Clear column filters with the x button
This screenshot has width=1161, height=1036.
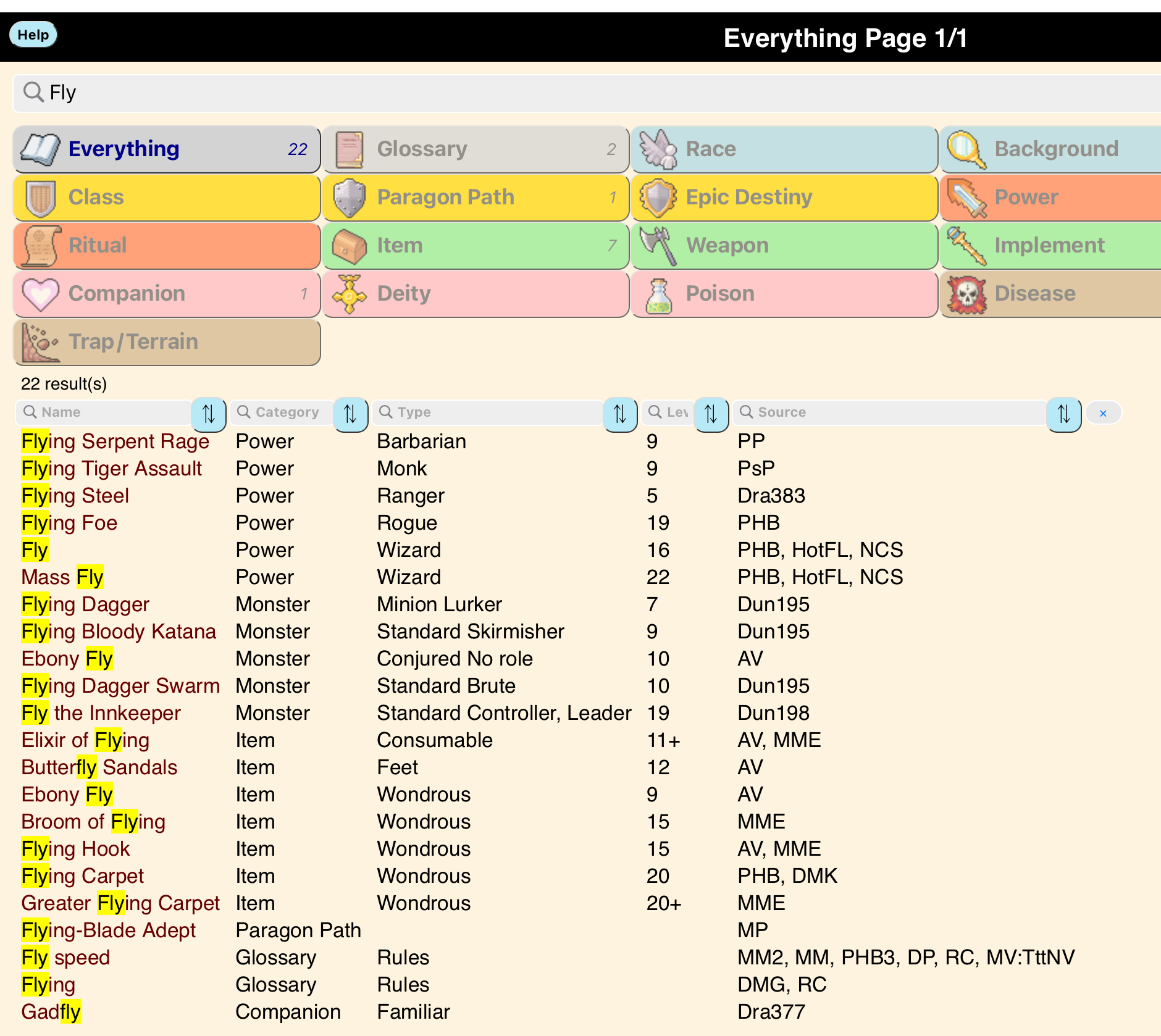1103,413
